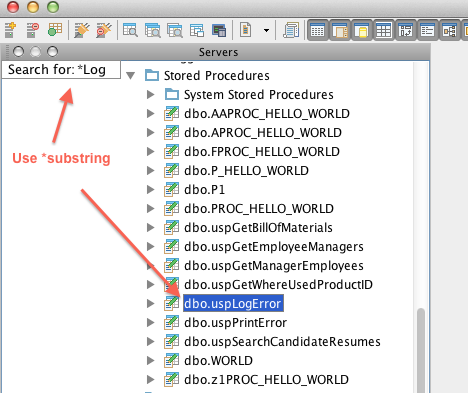
Task: Expand System Stored Procedures folder
Action: [x=151, y=95]
